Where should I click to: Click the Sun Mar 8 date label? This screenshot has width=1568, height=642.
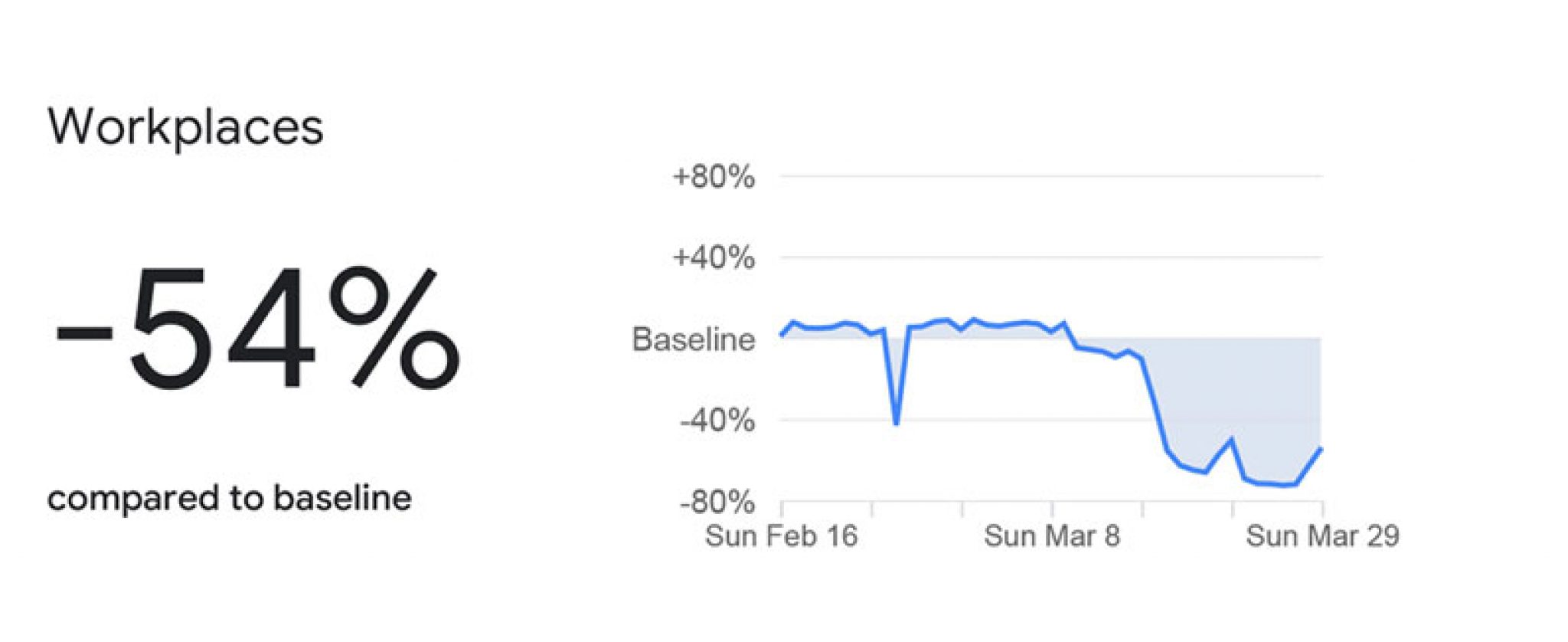click(1052, 536)
